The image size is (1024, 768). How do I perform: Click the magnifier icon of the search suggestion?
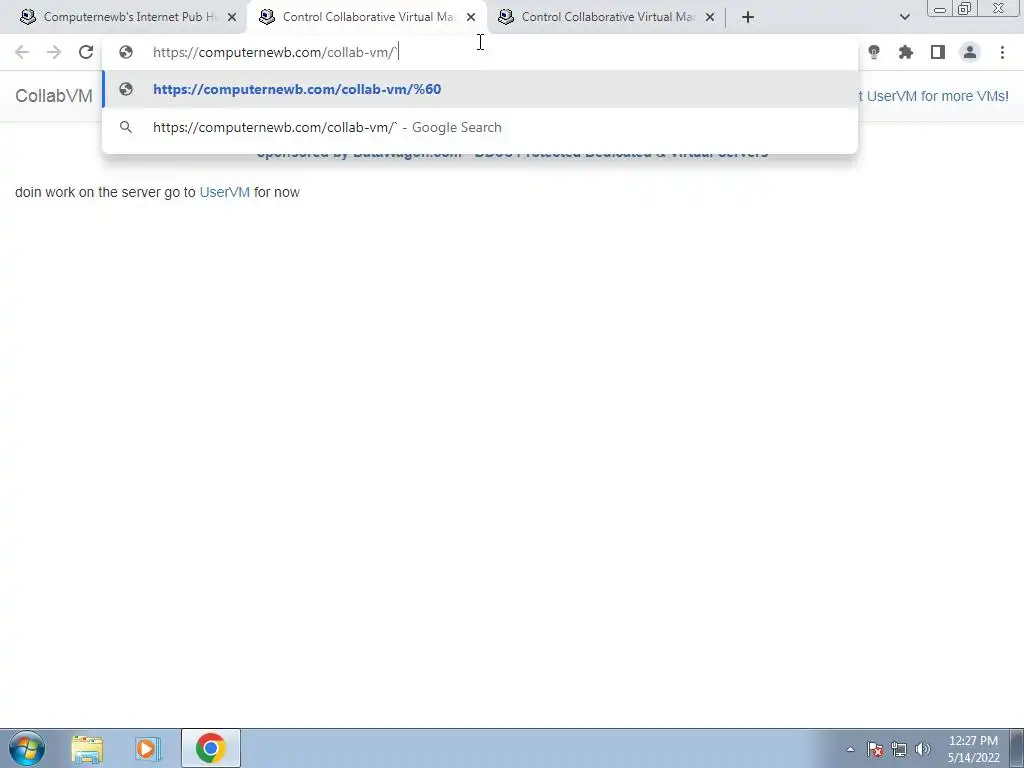pyautogui.click(x=126, y=127)
